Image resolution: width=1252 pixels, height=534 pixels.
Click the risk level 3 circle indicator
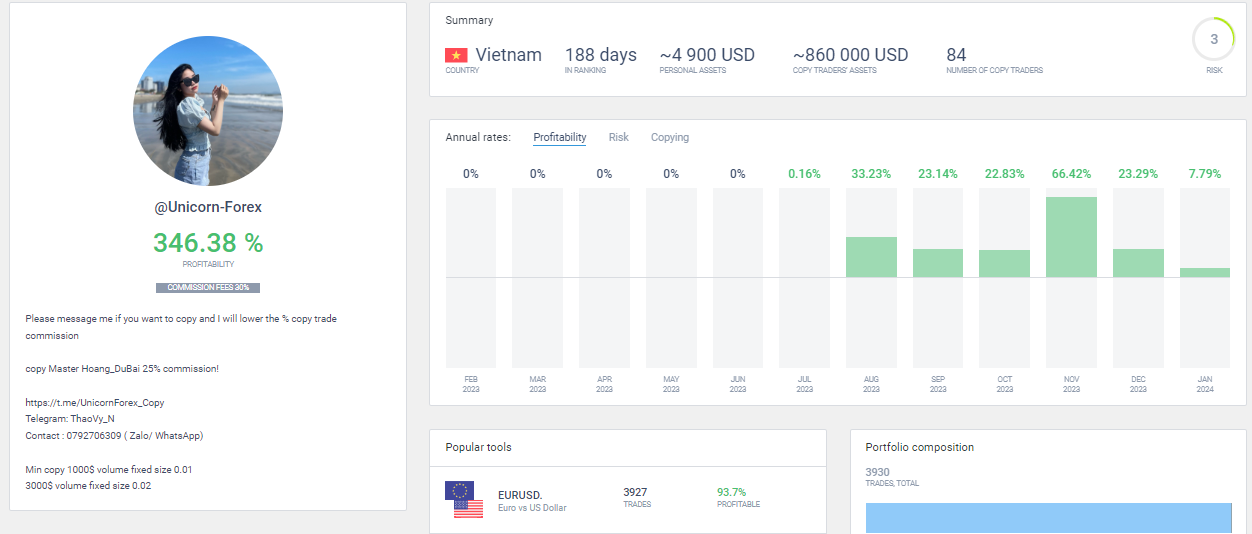click(1214, 40)
